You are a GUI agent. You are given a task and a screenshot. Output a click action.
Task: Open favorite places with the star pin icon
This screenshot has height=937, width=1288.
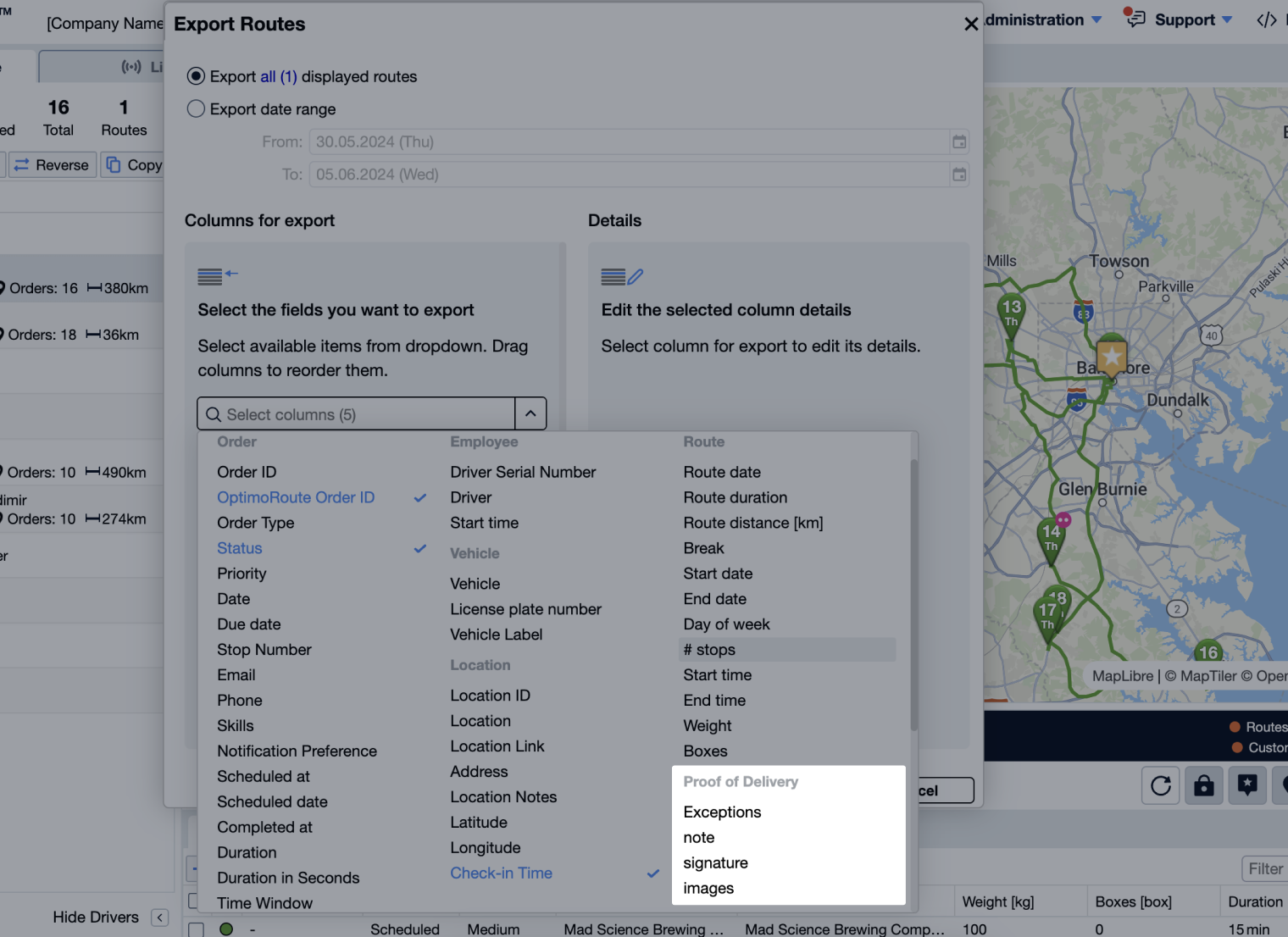point(1246,785)
